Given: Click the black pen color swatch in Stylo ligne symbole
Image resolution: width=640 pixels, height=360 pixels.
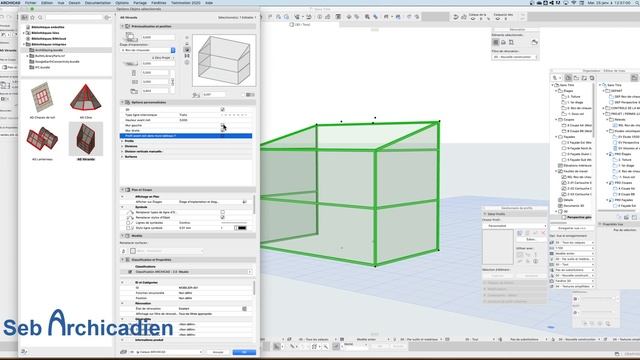Looking at the screenshot, I should tap(242, 228).
